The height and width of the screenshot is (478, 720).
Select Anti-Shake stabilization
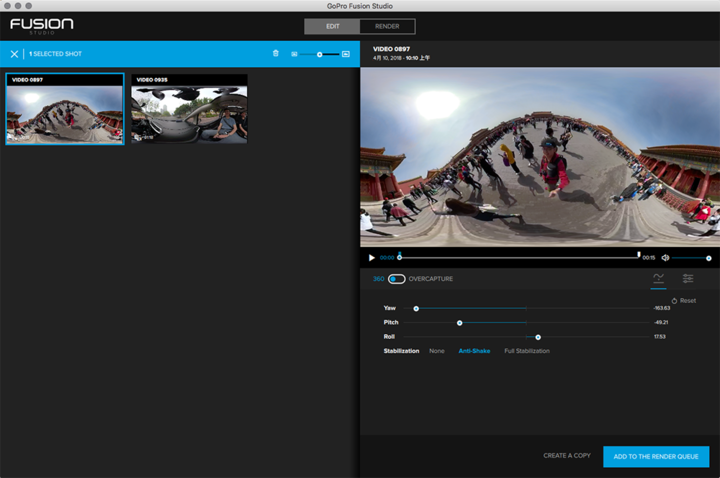[474, 351]
